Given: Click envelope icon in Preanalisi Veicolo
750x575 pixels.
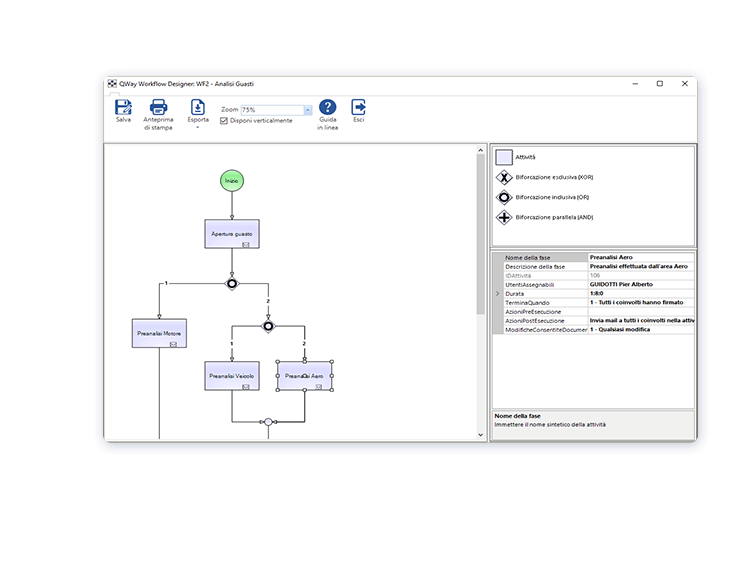Looking at the screenshot, I should [x=246, y=387].
